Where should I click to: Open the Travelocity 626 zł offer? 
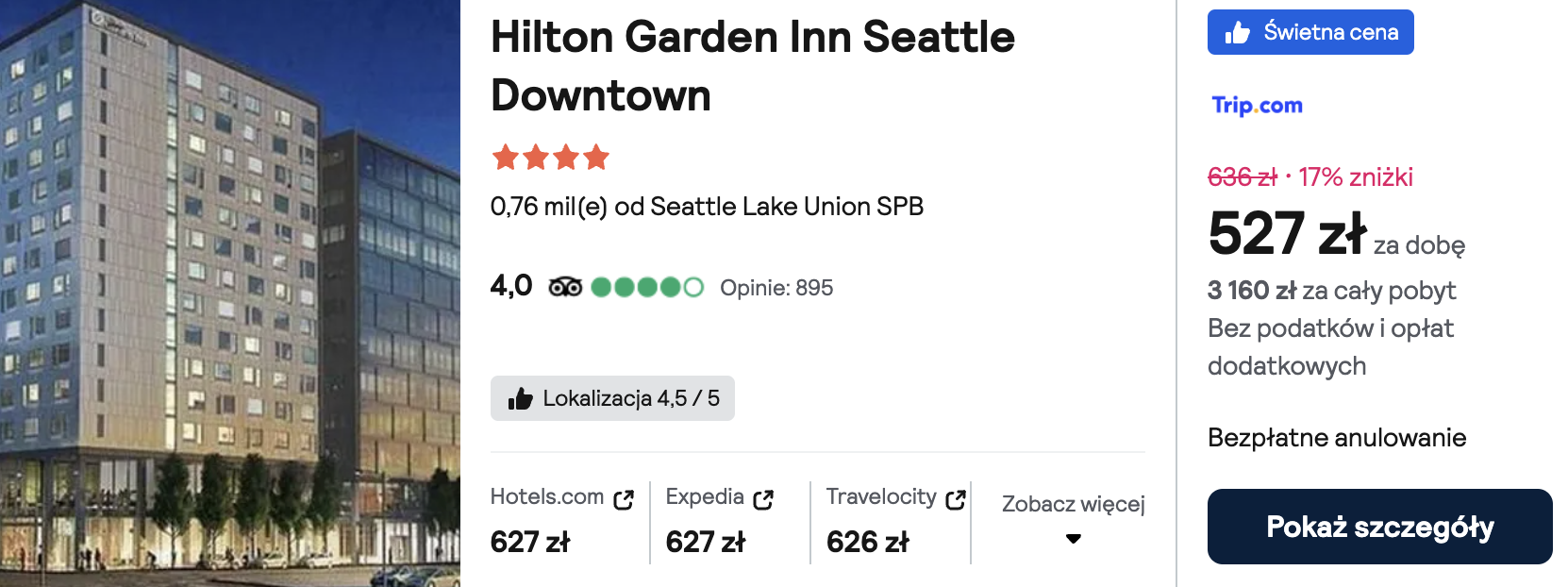click(868, 542)
